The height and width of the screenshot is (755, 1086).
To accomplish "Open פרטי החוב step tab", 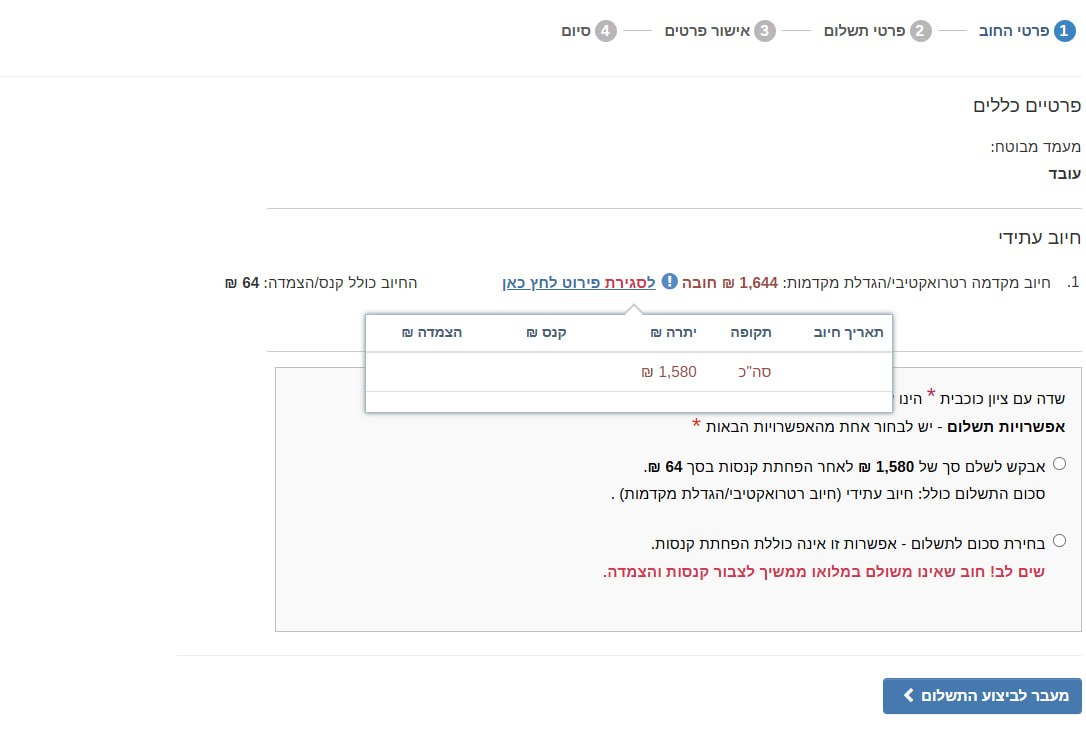I will [x=1027, y=31].
